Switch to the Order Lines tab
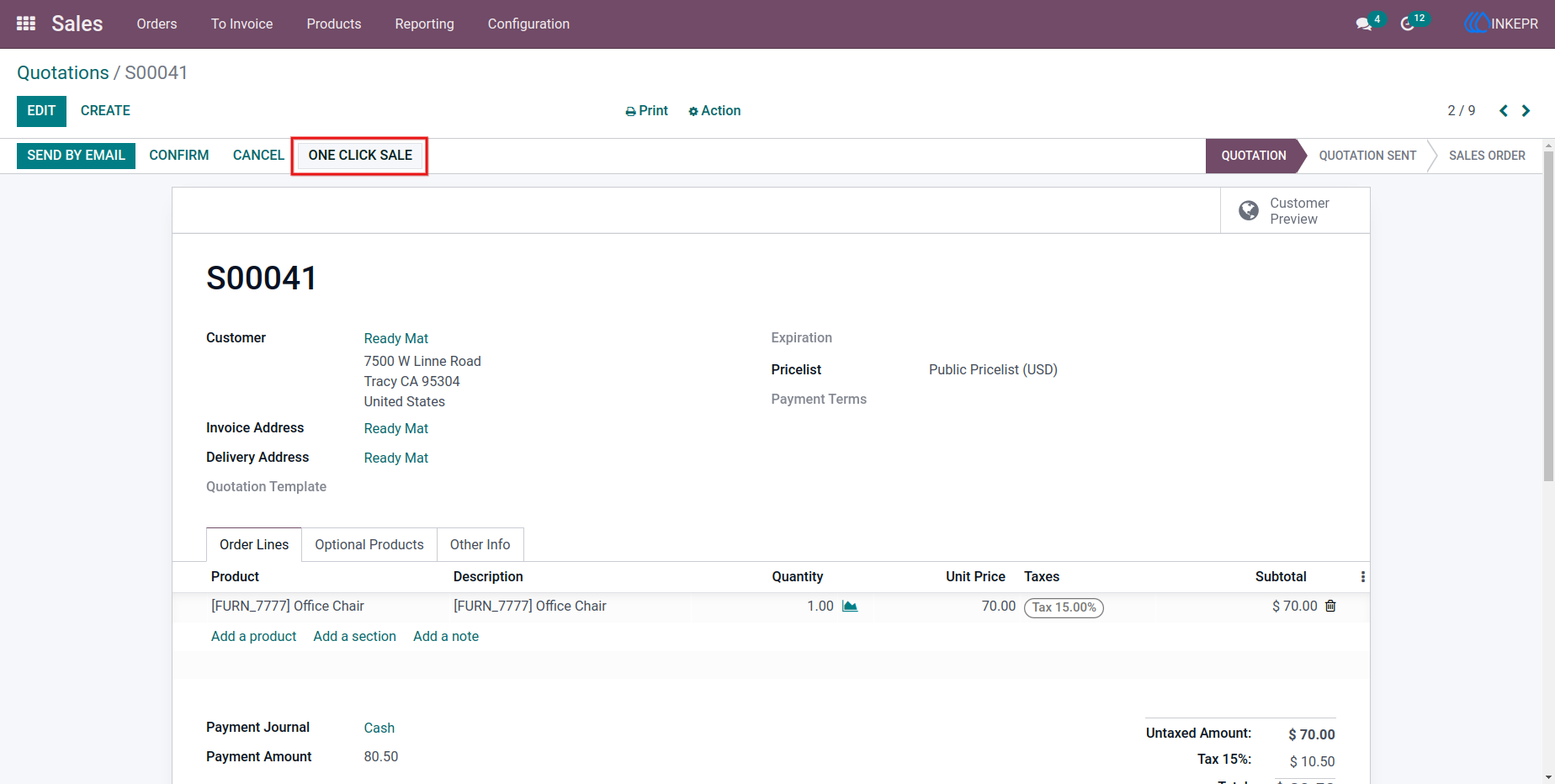Viewport: 1555px width, 784px height. point(254,545)
